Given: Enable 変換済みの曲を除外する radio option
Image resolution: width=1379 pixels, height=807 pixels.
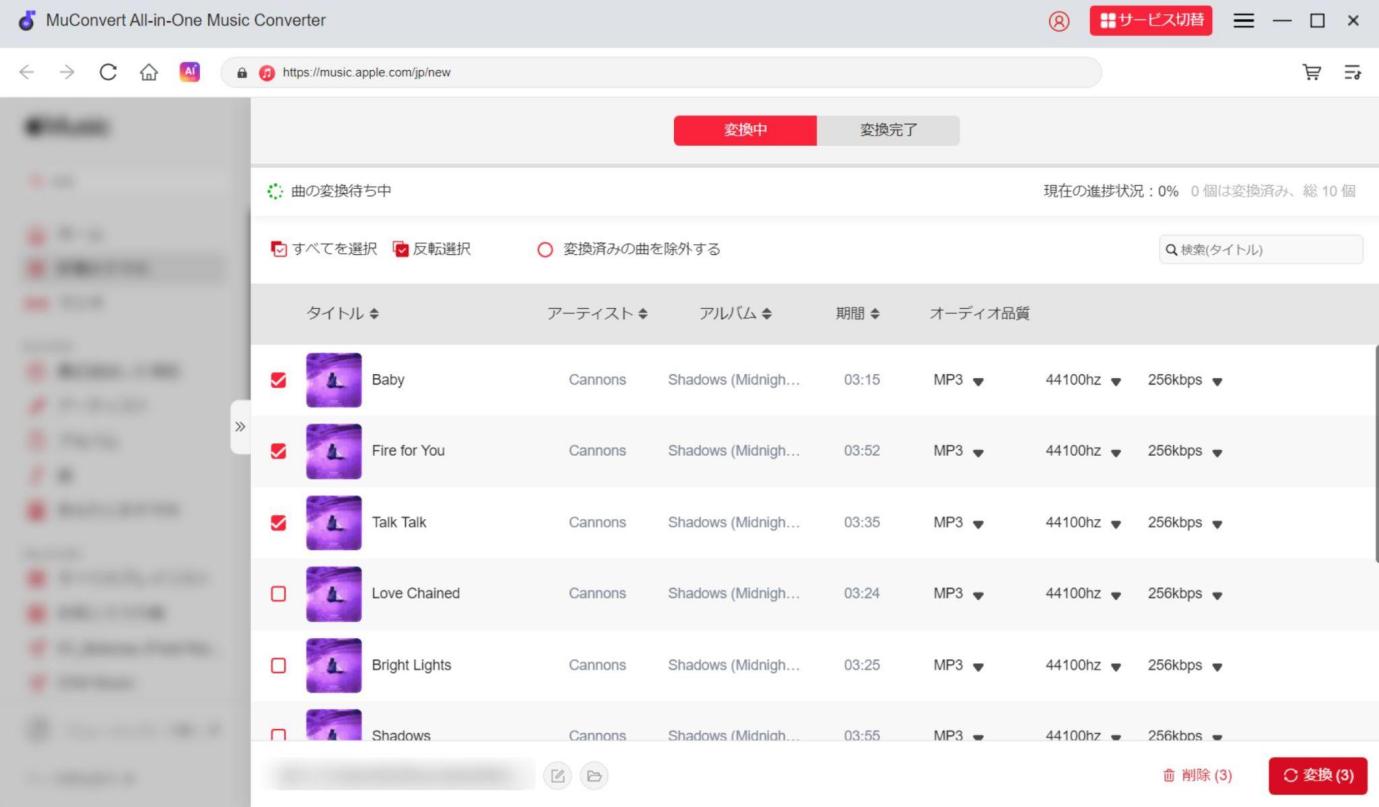Looking at the screenshot, I should click(x=545, y=250).
